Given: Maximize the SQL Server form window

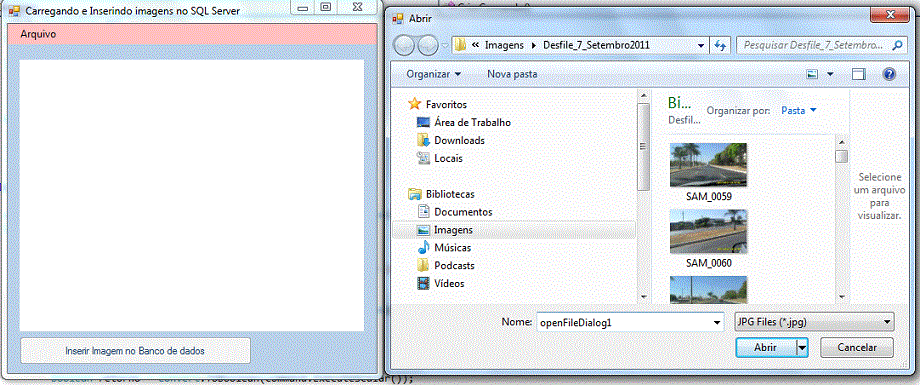Looking at the screenshot, I should pos(326,8).
